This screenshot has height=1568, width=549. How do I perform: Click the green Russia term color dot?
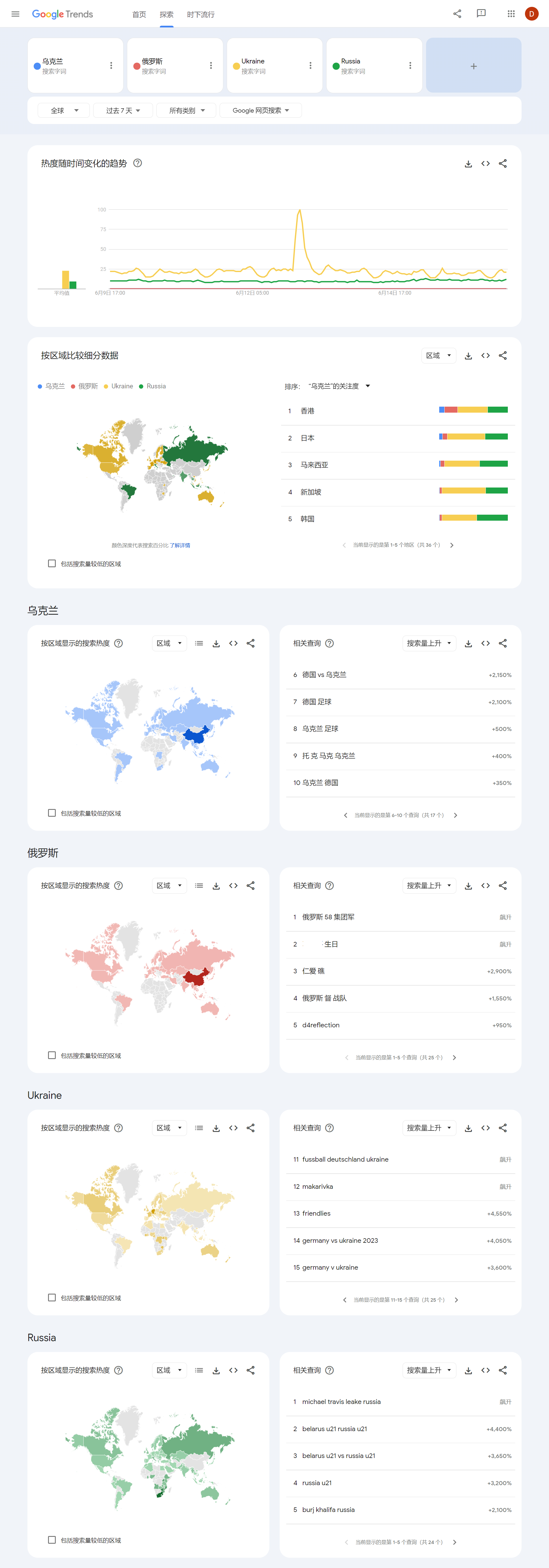click(x=336, y=66)
